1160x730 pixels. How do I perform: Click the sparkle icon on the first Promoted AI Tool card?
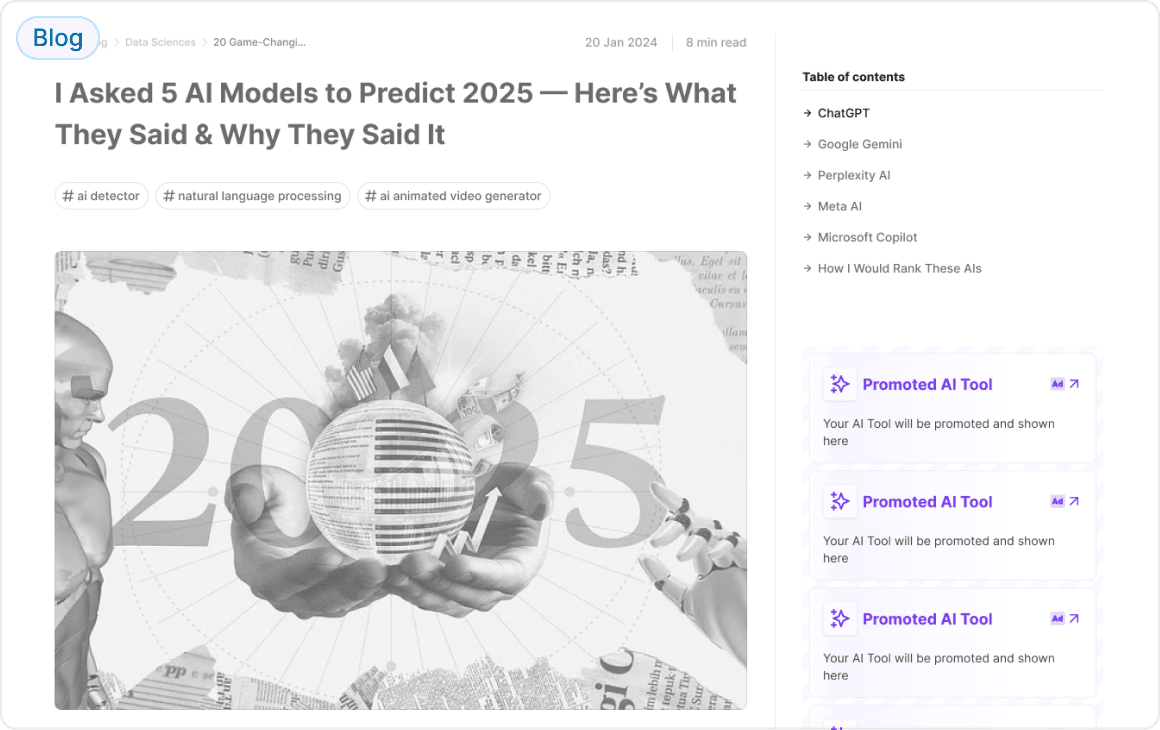click(840, 383)
